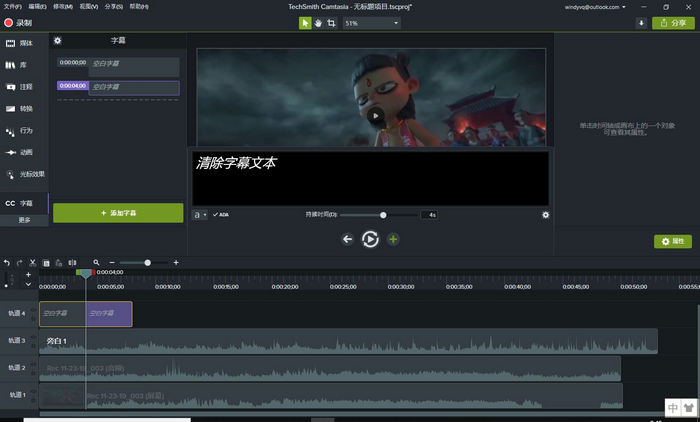Open the 视图(V) menu
Image resolution: width=700 pixels, height=422 pixels.
click(88, 7)
